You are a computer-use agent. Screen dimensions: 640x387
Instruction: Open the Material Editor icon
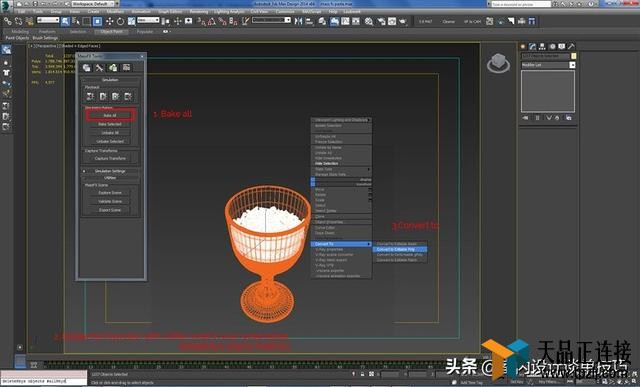[369, 21]
